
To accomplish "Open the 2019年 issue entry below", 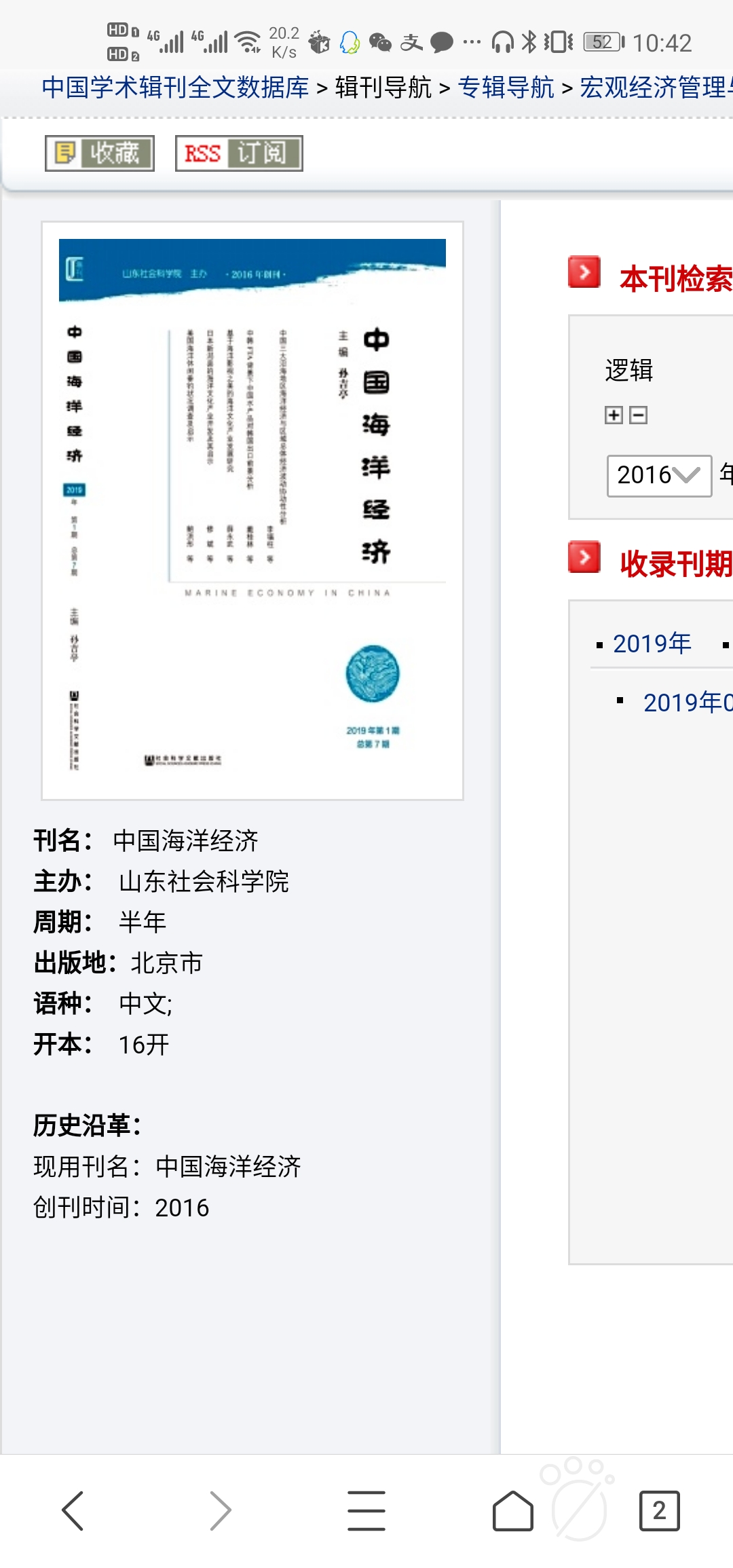I will (x=688, y=703).
